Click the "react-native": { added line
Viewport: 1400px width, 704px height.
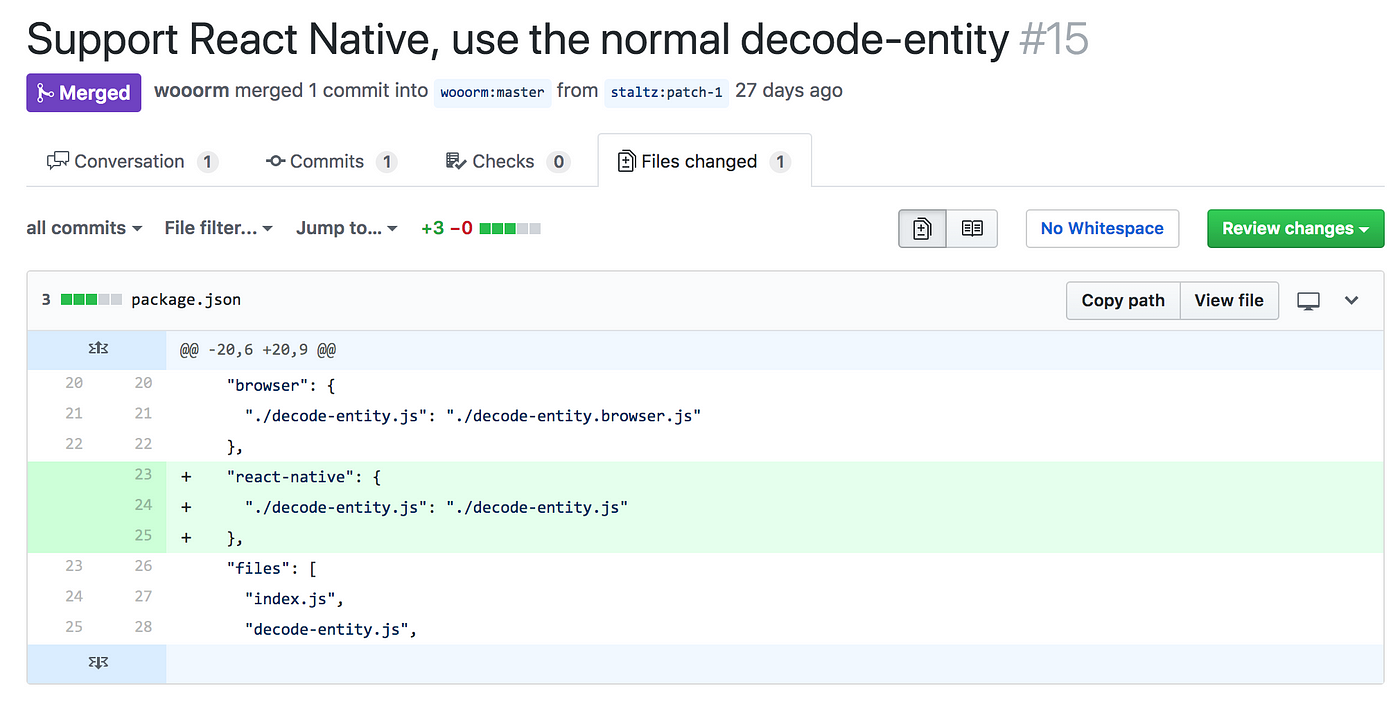[303, 477]
